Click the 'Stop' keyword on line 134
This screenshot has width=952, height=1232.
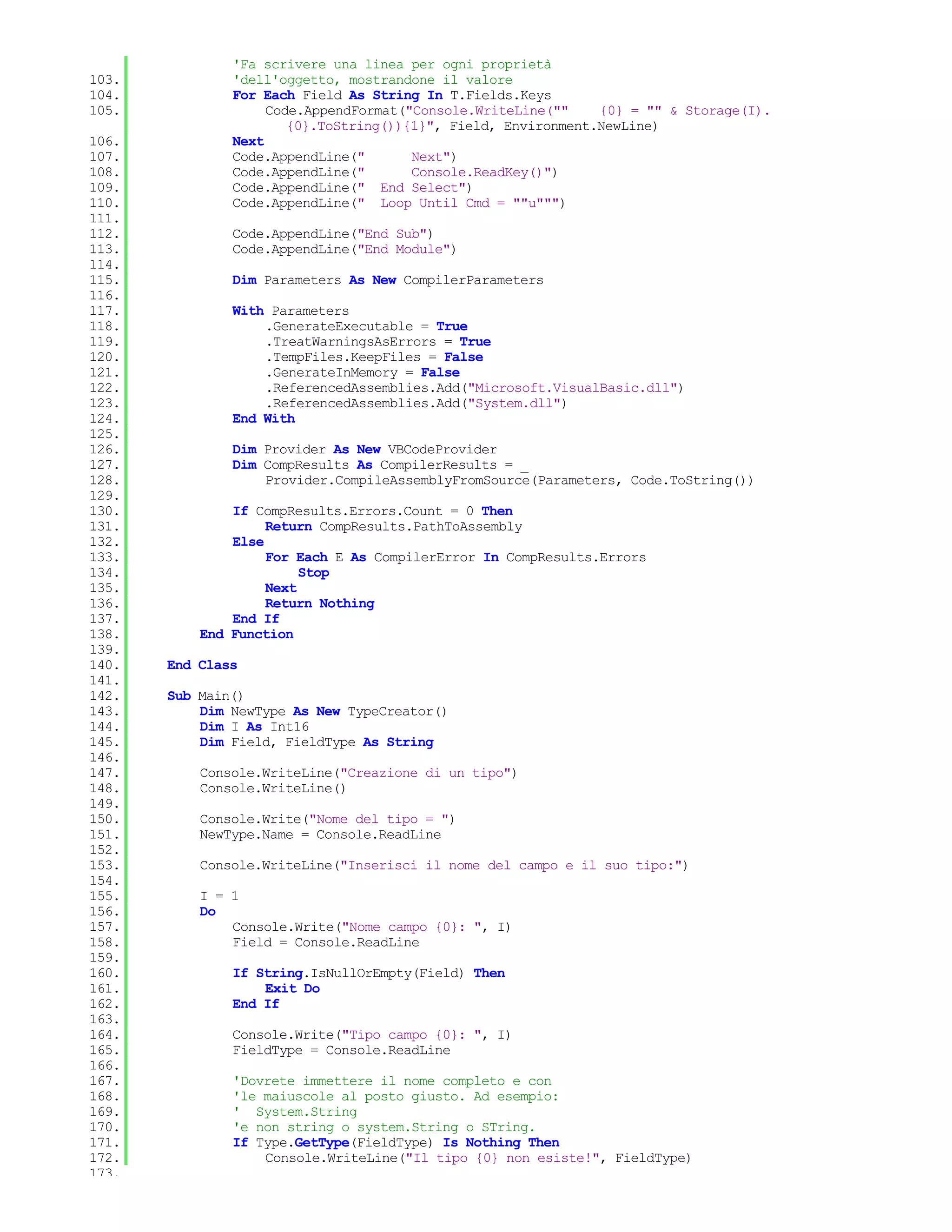(x=314, y=573)
